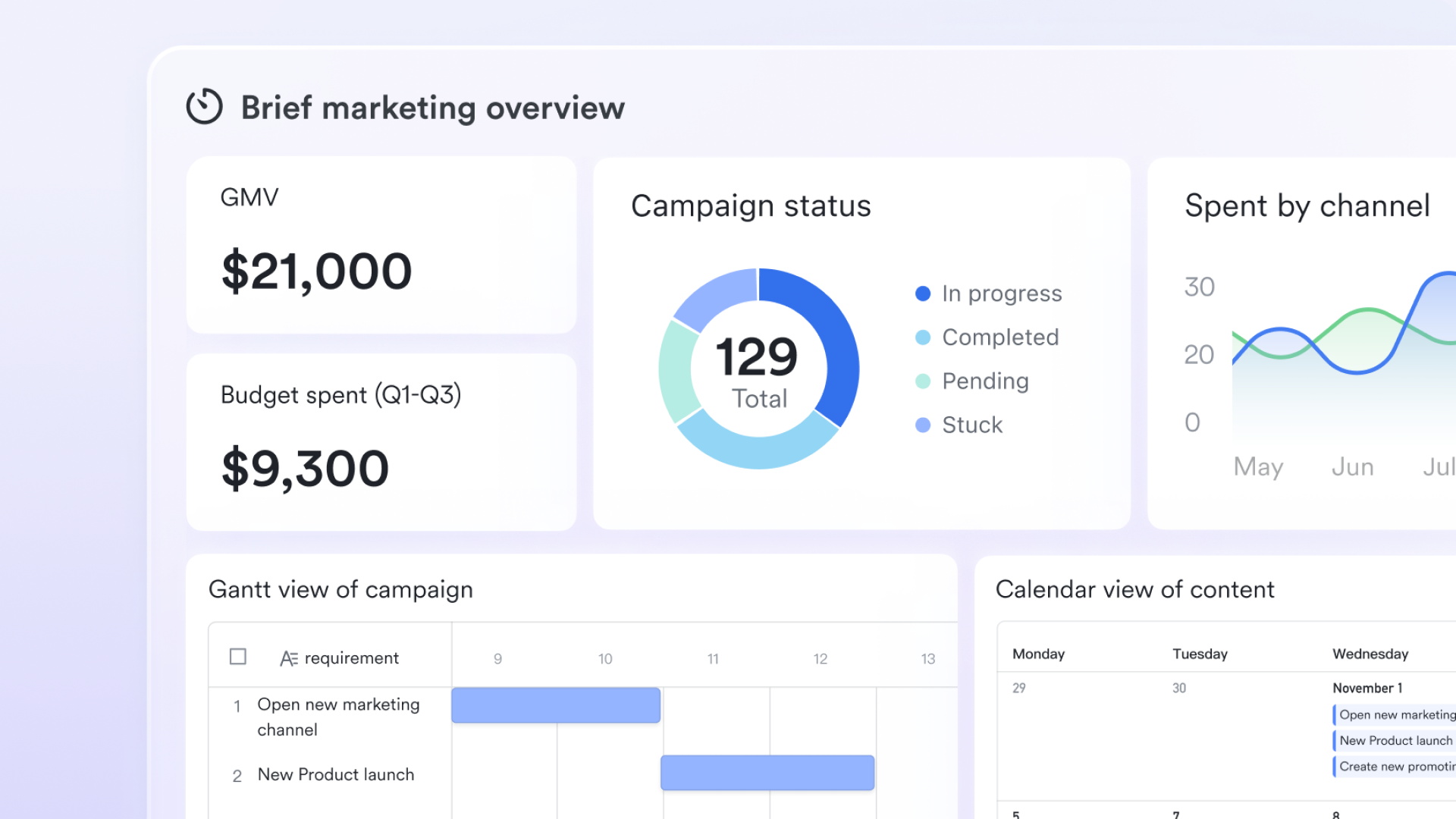Click the clock icon beside Brief marketing overview

[204, 106]
